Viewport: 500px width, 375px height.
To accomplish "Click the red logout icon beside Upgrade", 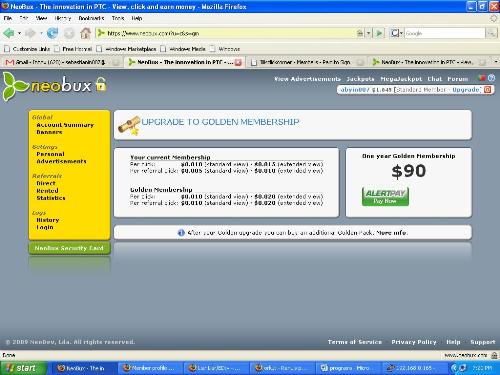I will [487, 90].
